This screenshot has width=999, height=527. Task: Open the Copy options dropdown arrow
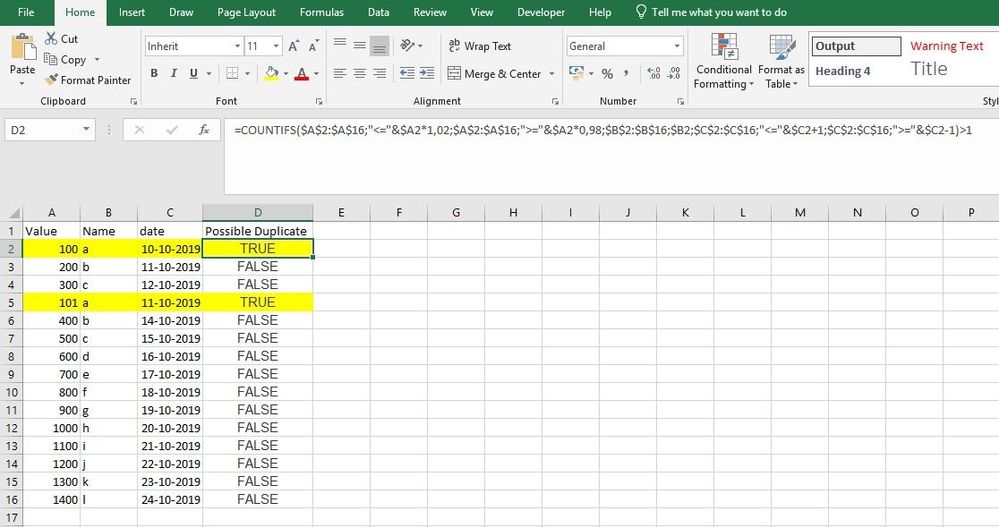tap(97, 59)
